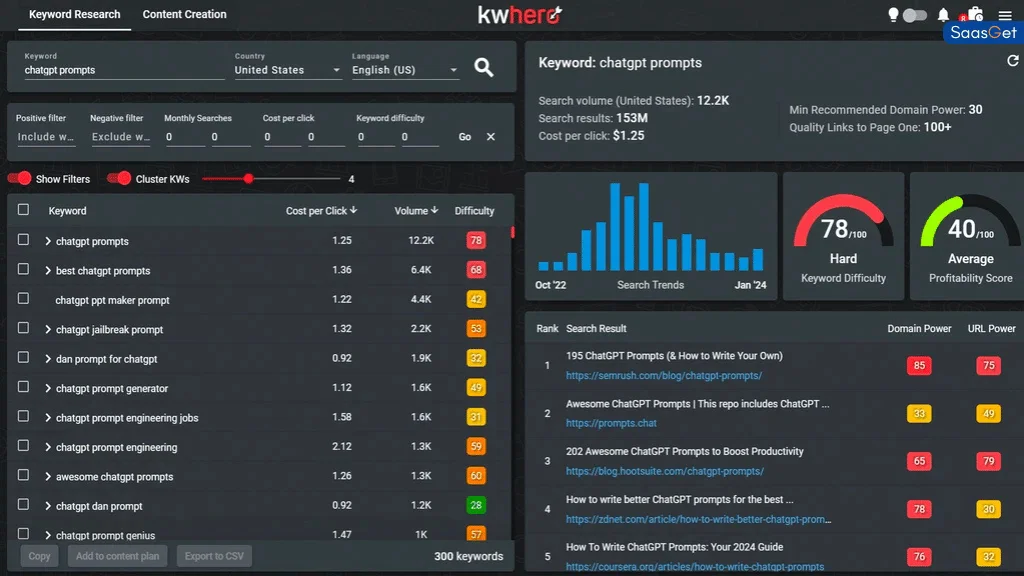This screenshot has width=1024, height=576.
Task: Click the first Monthly Searches field
Action: pos(184,136)
